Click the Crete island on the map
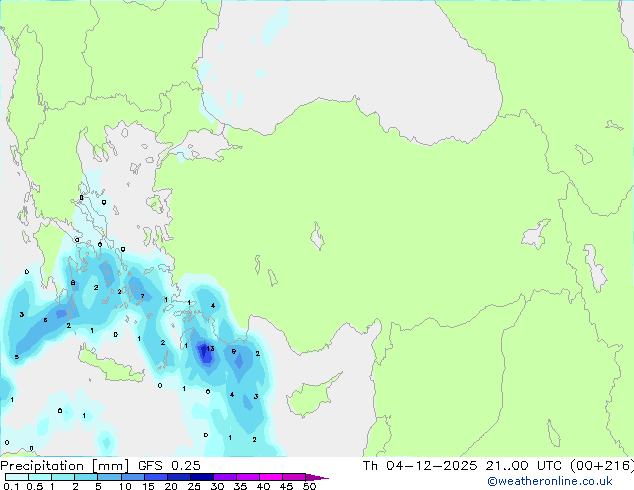Viewport: 634px width, 490px height. 110,365
